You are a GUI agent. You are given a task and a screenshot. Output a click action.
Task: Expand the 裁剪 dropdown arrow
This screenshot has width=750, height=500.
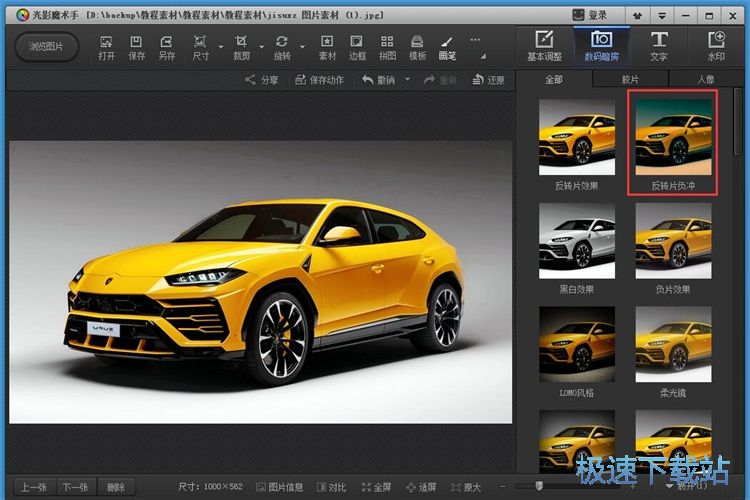[261, 47]
